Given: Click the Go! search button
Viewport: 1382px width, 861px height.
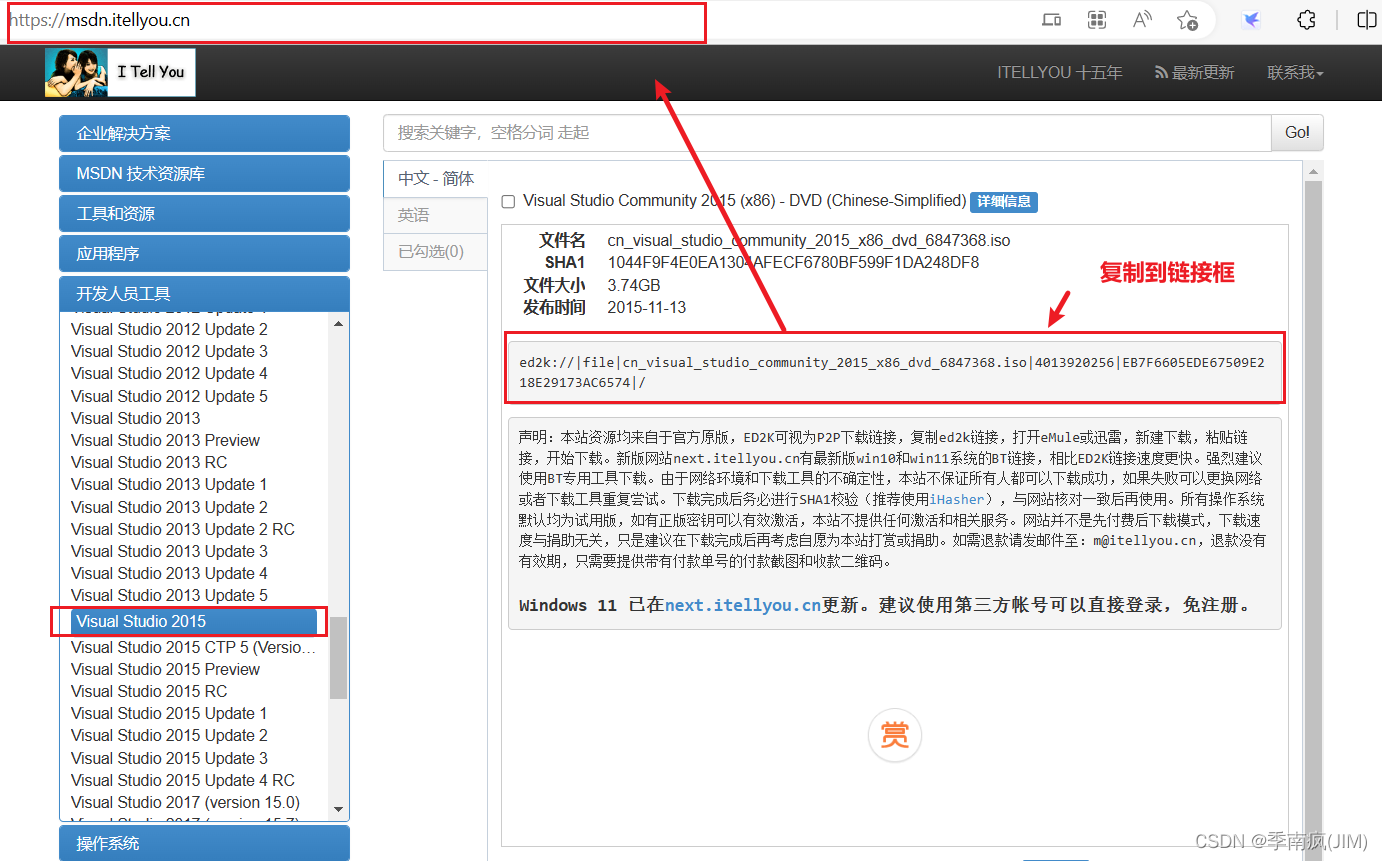Looking at the screenshot, I should [1297, 132].
